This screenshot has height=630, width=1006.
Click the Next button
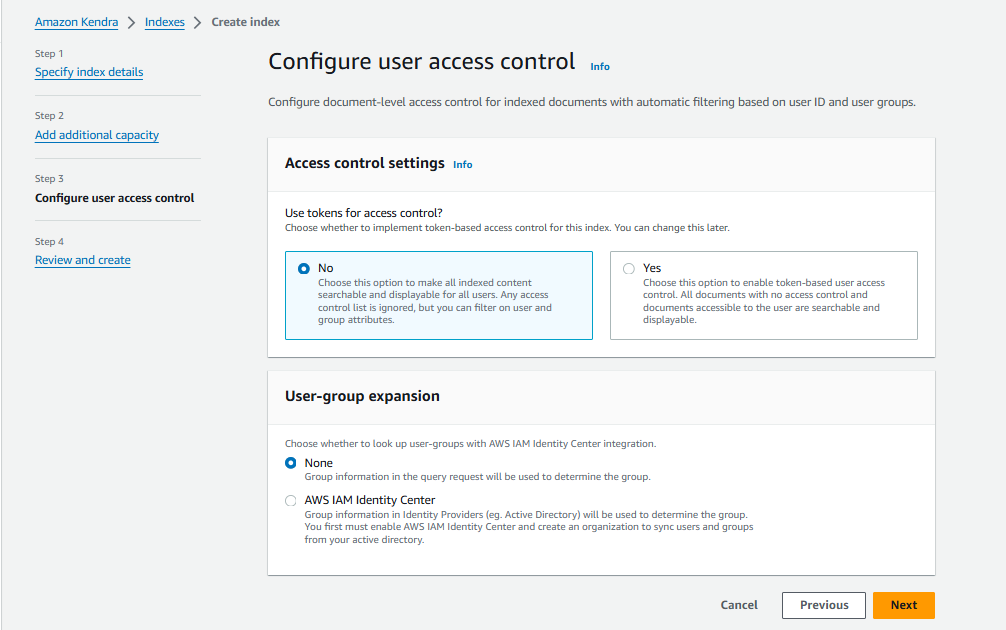[x=903, y=605]
